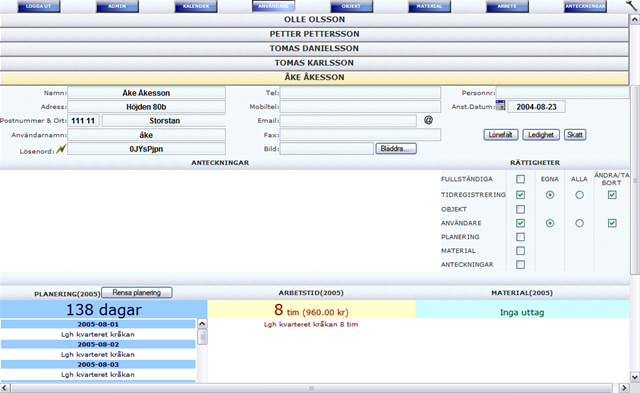Generate password with the lightning icon
This screenshot has width=640, height=393.
(61, 149)
